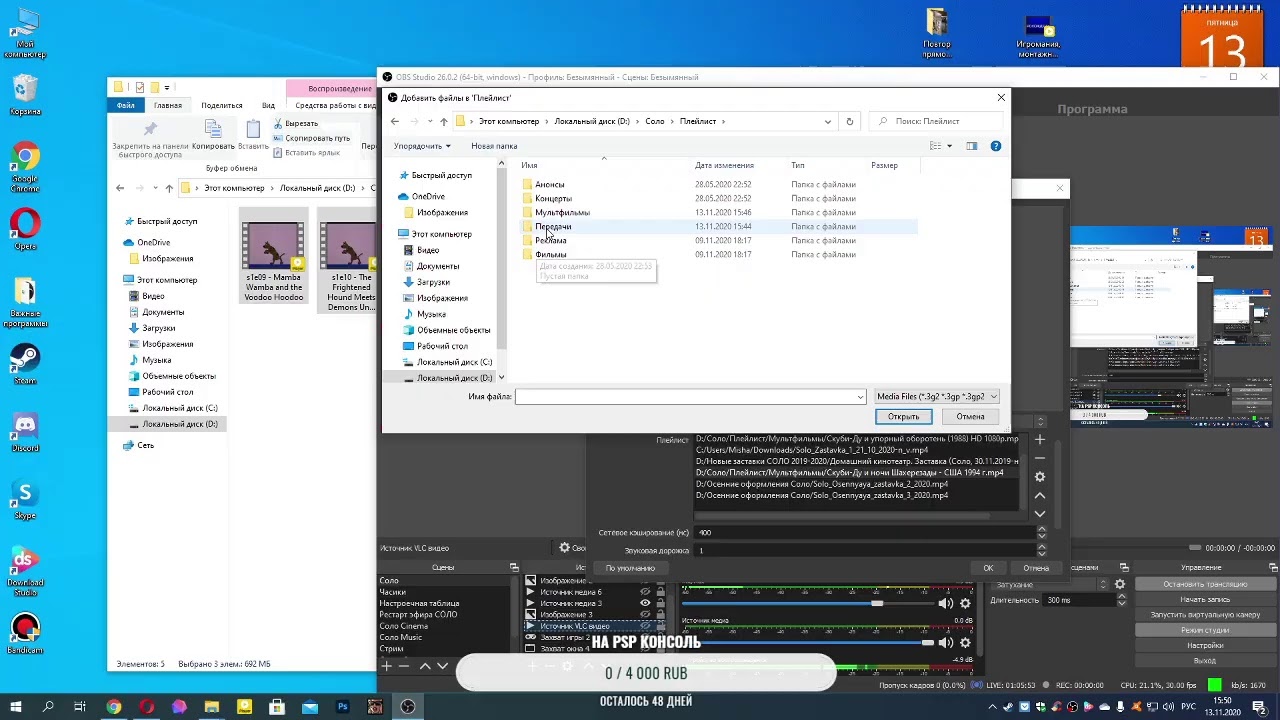The width and height of the screenshot is (1280, 720).
Task: Open file dialog help icon
Action: pos(996,146)
